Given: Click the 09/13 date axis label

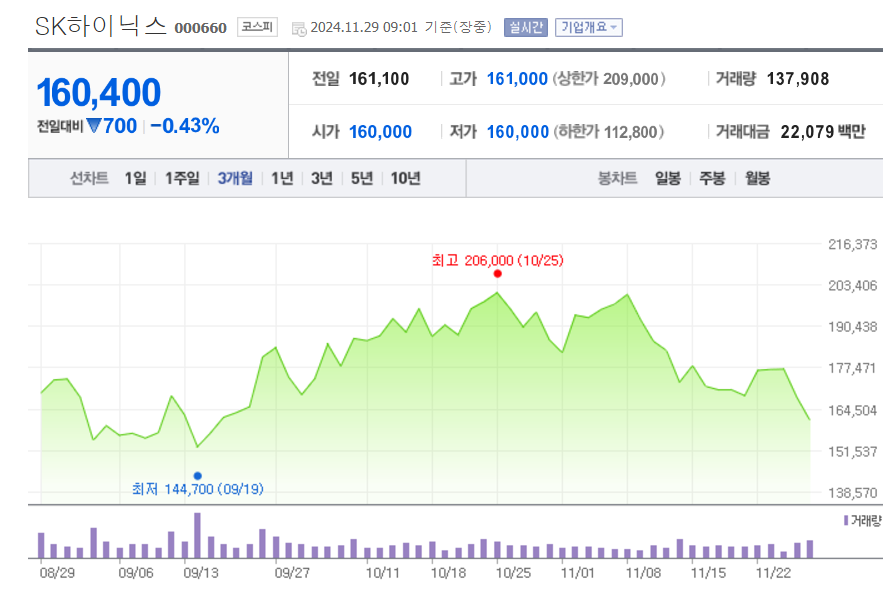Looking at the screenshot, I should (201, 573).
